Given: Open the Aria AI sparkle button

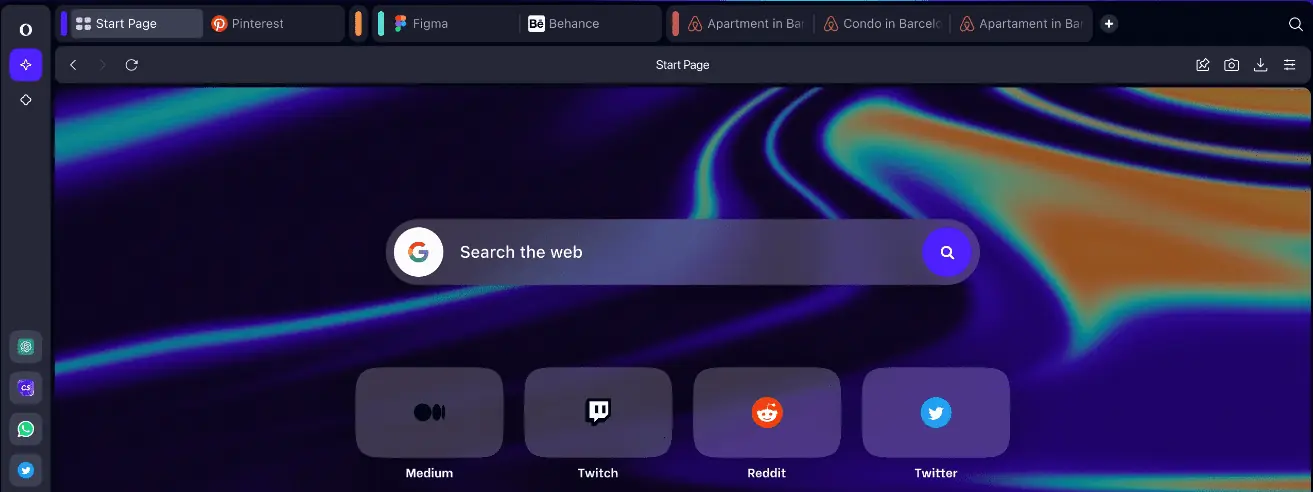Looking at the screenshot, I should tap(26, 64).
